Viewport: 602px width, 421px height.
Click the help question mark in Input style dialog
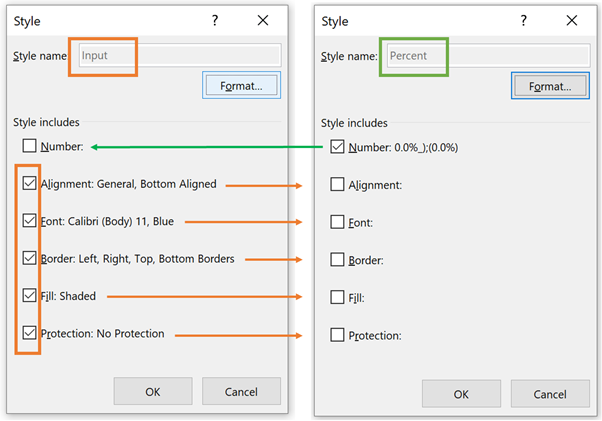216,20
